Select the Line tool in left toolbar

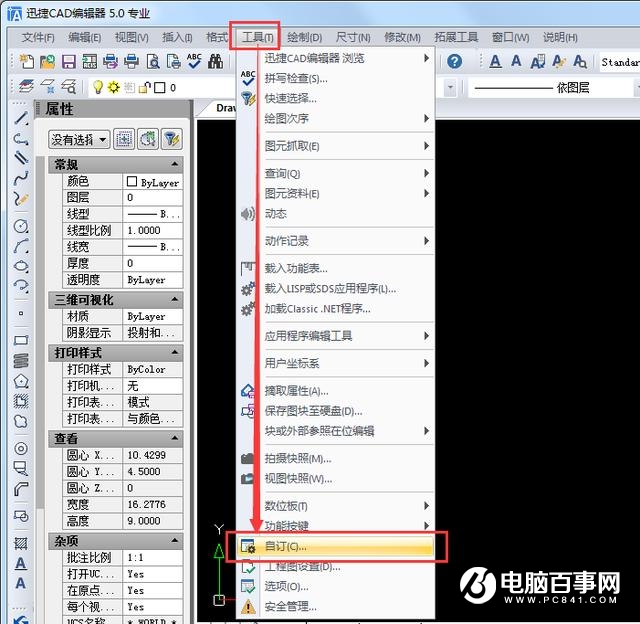(x=21, y=118)
